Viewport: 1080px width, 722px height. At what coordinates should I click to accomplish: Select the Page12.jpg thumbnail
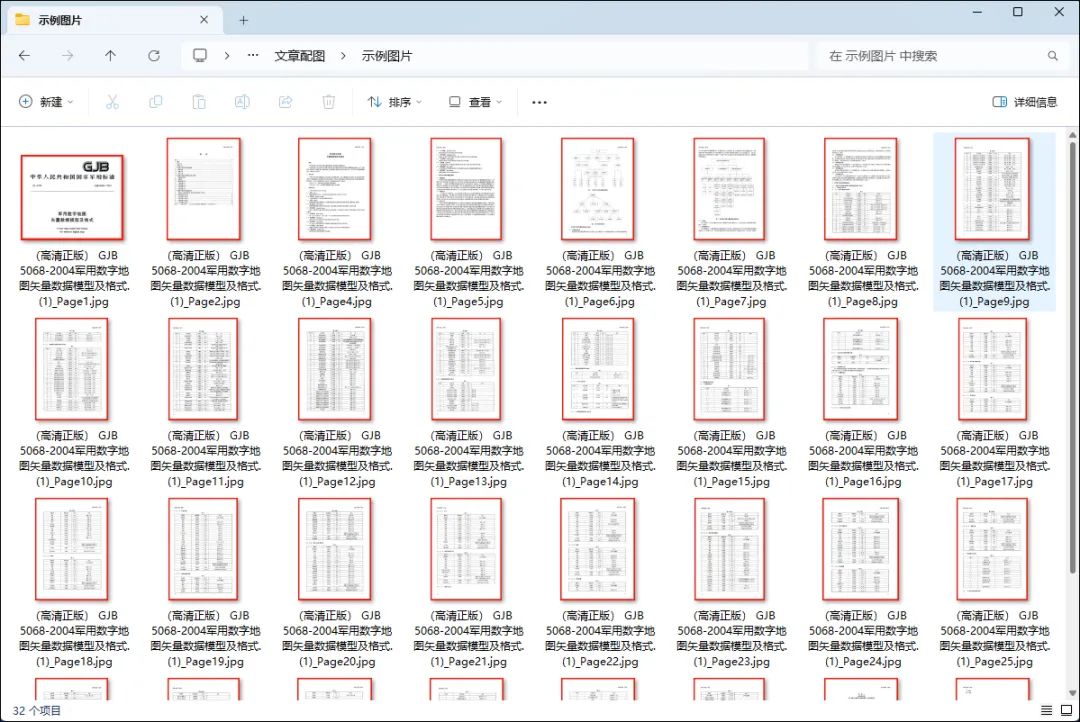335,369
